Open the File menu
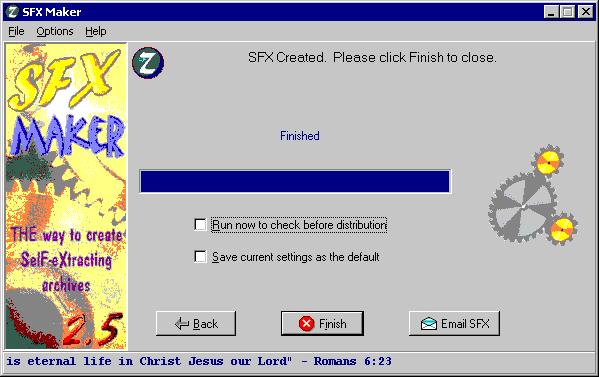The width and height of the screenshot is (599, 377). pos(16,31)
